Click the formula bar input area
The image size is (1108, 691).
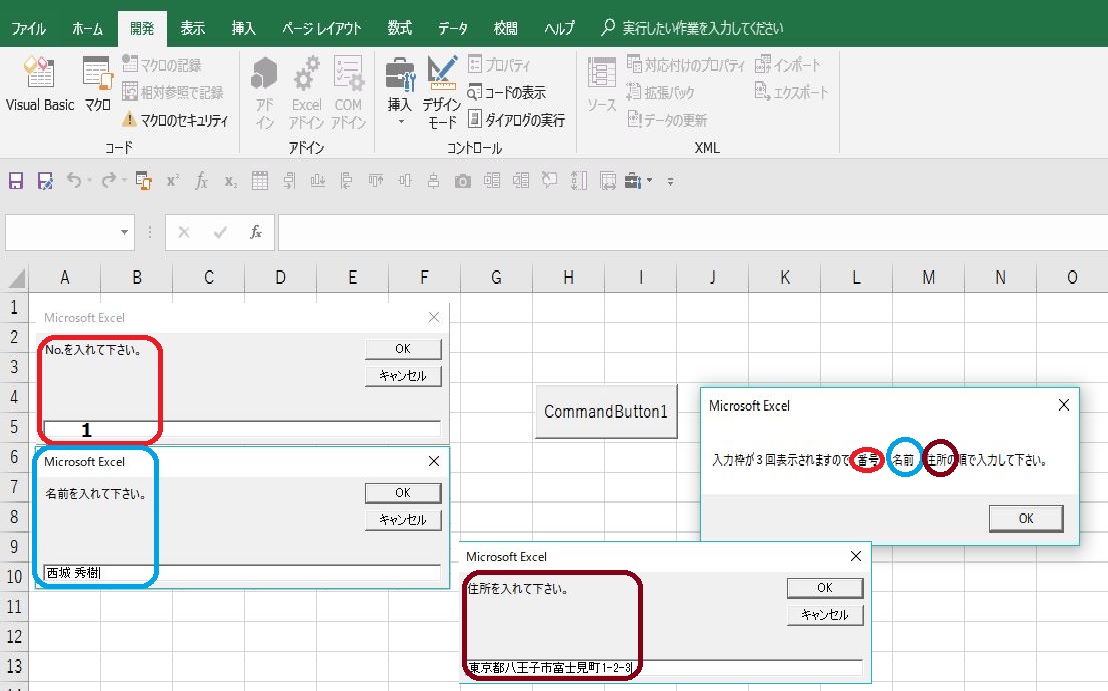(692, 232)
